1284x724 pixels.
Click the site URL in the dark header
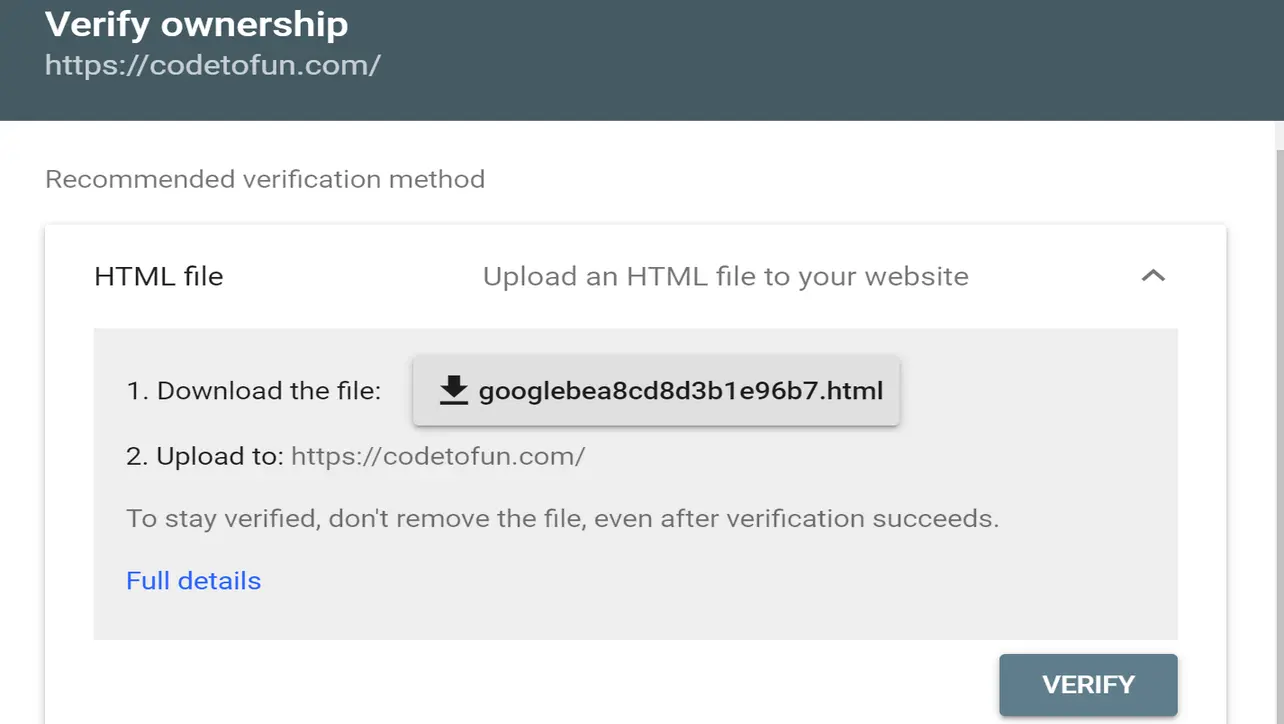point(213,66)
